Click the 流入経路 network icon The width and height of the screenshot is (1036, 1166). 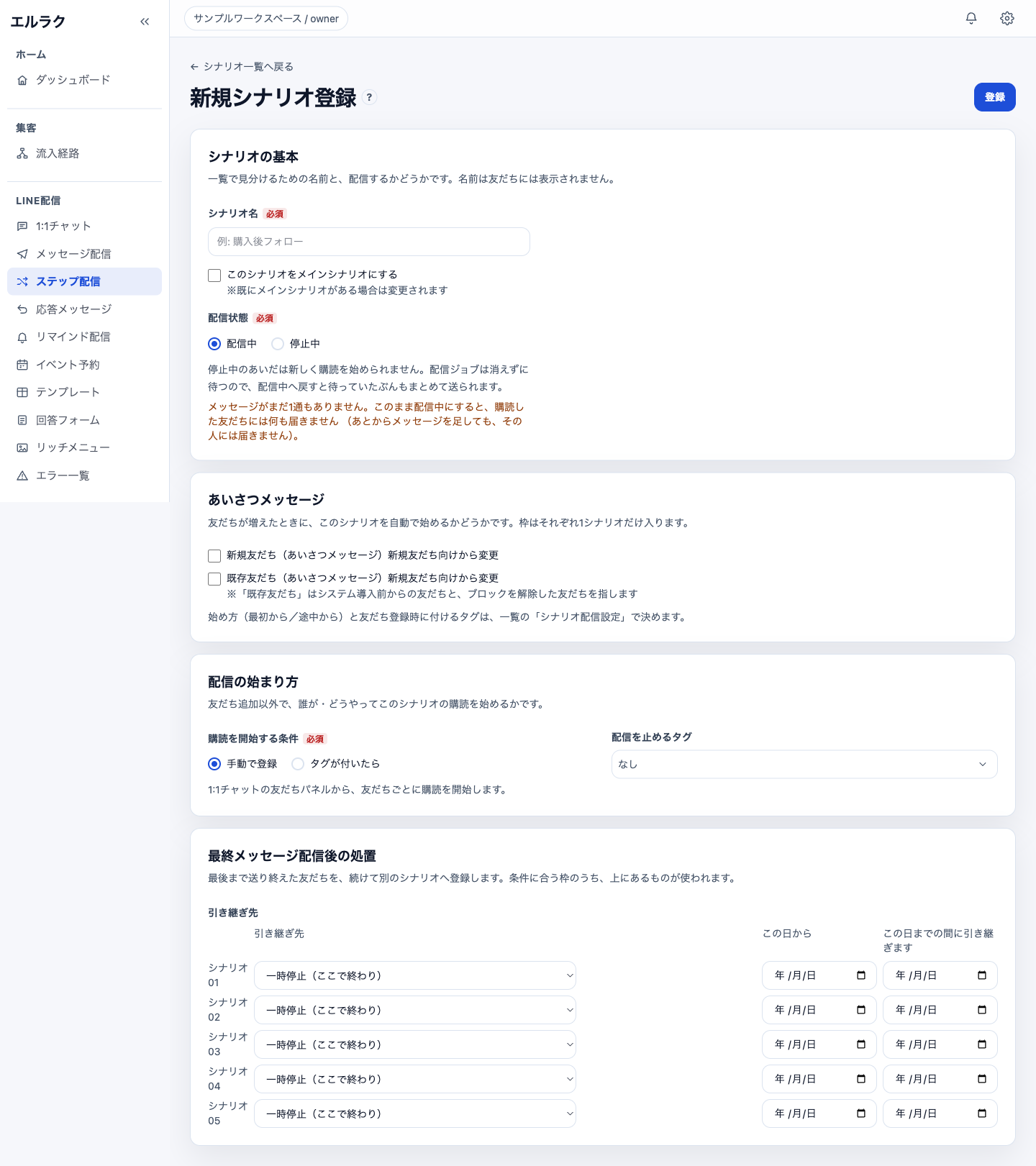point(22,153)
